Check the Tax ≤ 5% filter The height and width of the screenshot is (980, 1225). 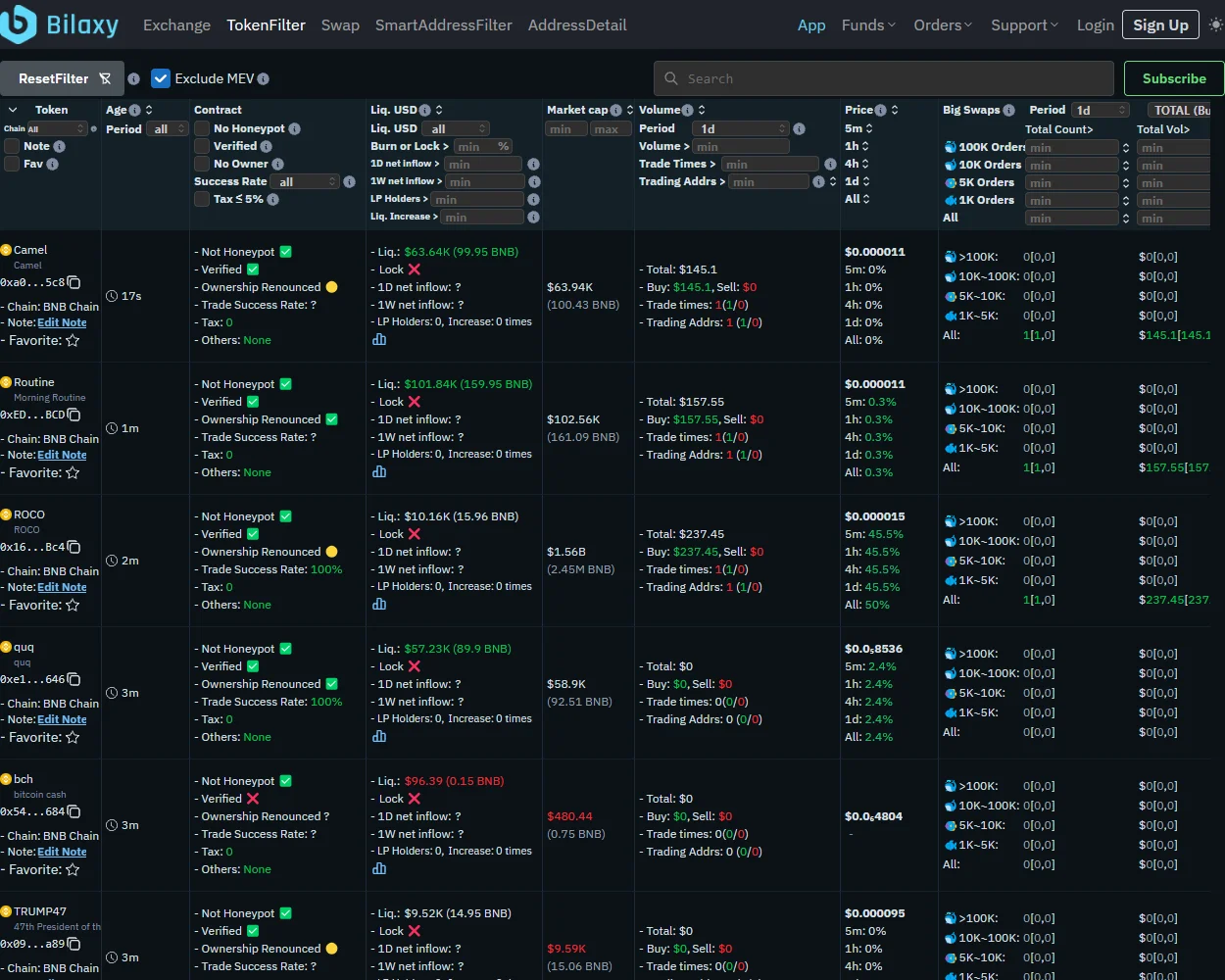(202, 199)
